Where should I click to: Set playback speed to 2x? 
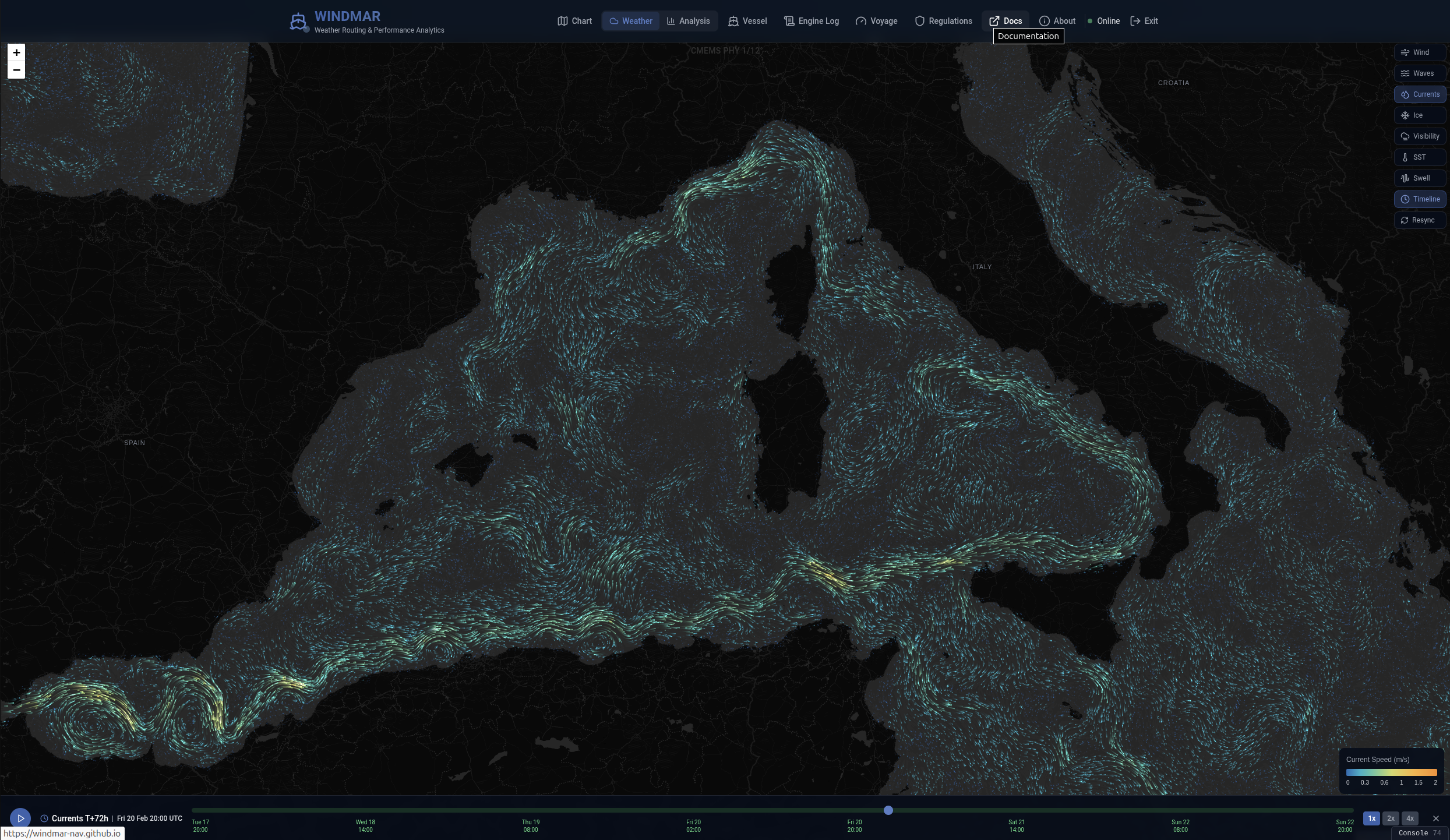pyautogui.click(x=1391, y=818)
